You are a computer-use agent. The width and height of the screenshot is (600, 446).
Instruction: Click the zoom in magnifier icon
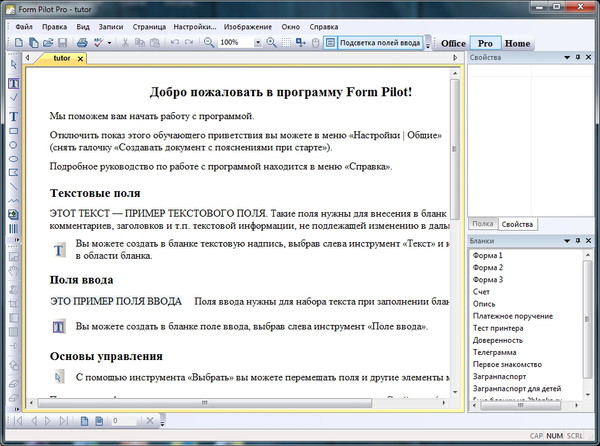272,43
